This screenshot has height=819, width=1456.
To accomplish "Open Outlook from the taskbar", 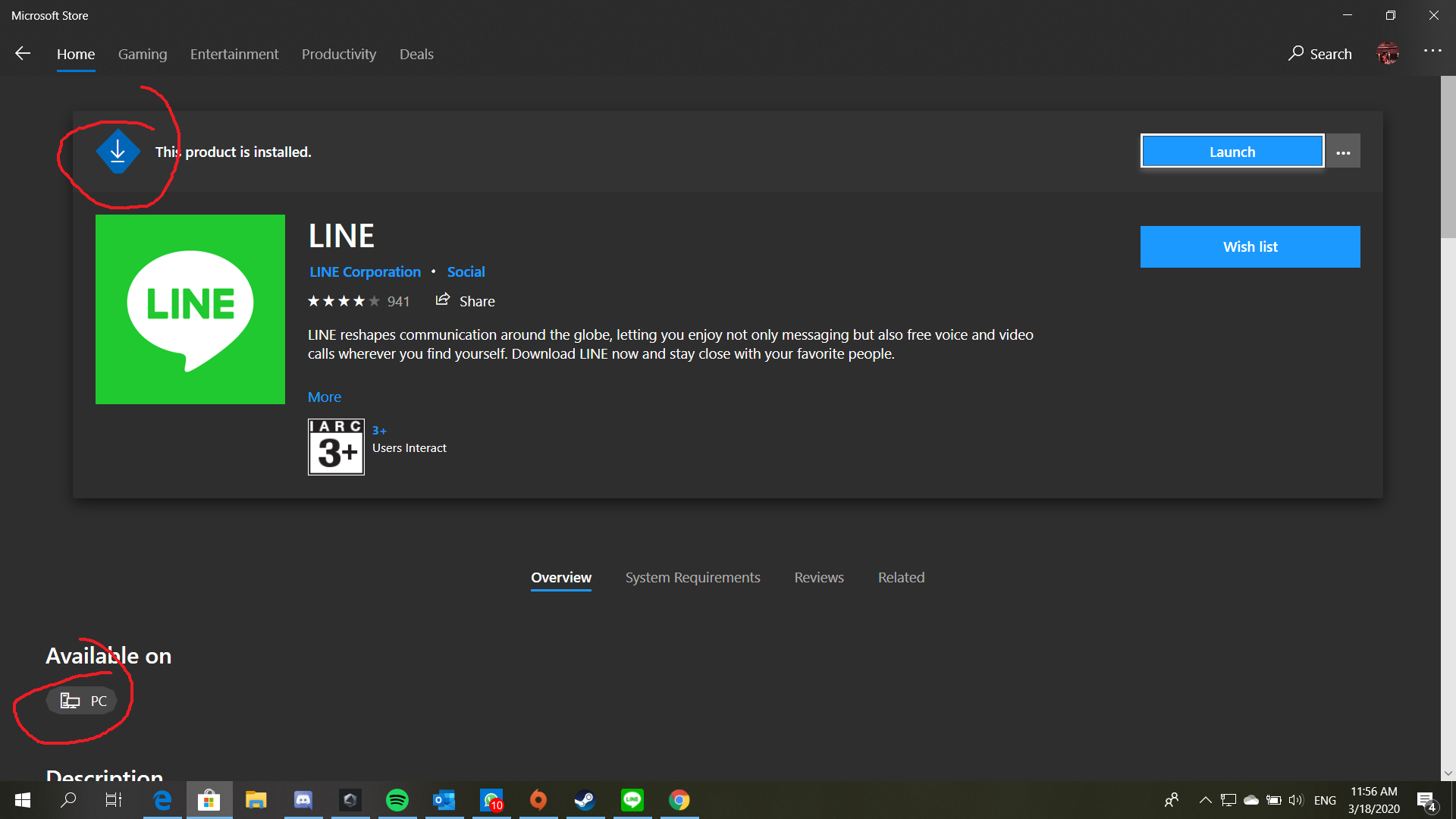I will click(x=444, y=800).
